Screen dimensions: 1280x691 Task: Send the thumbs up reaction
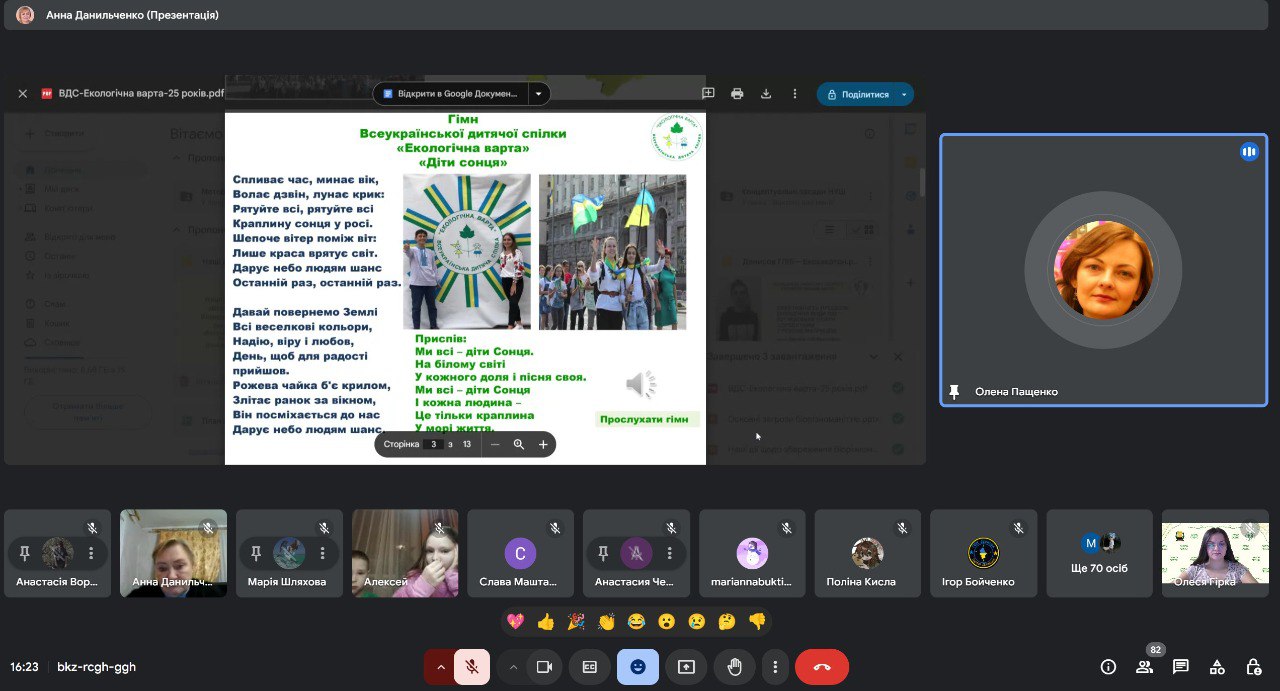[545, 621]
